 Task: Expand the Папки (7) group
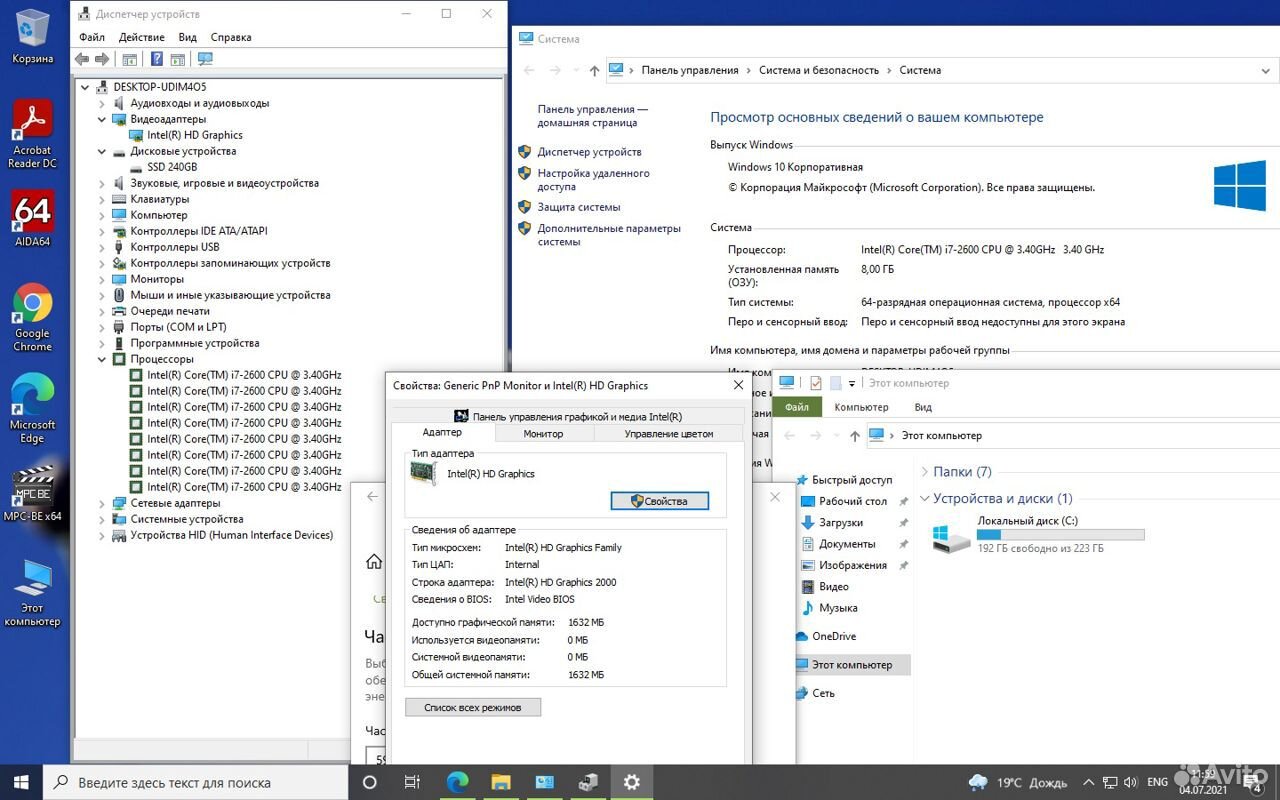click(x=925, y=471)
